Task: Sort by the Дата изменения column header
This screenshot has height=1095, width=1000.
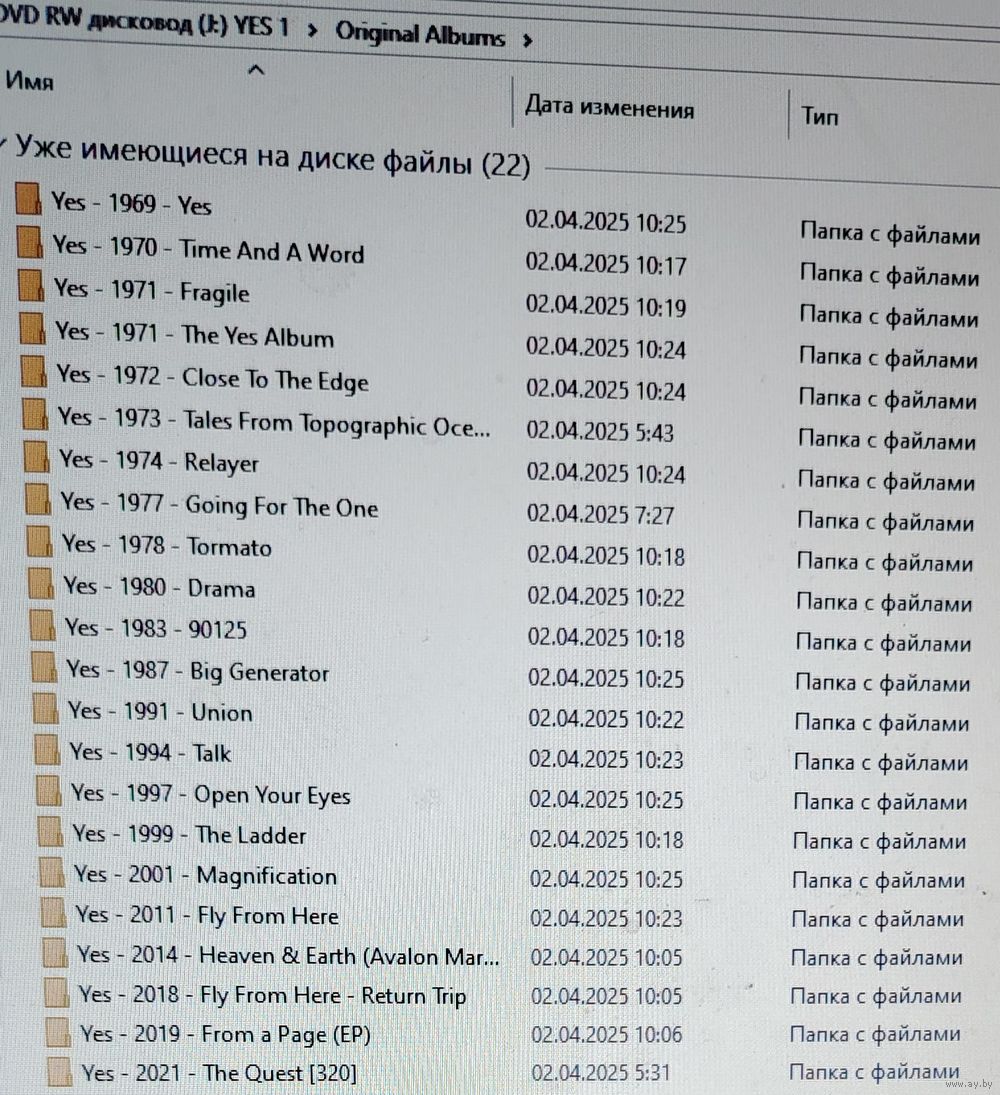Action: (609, 107)
